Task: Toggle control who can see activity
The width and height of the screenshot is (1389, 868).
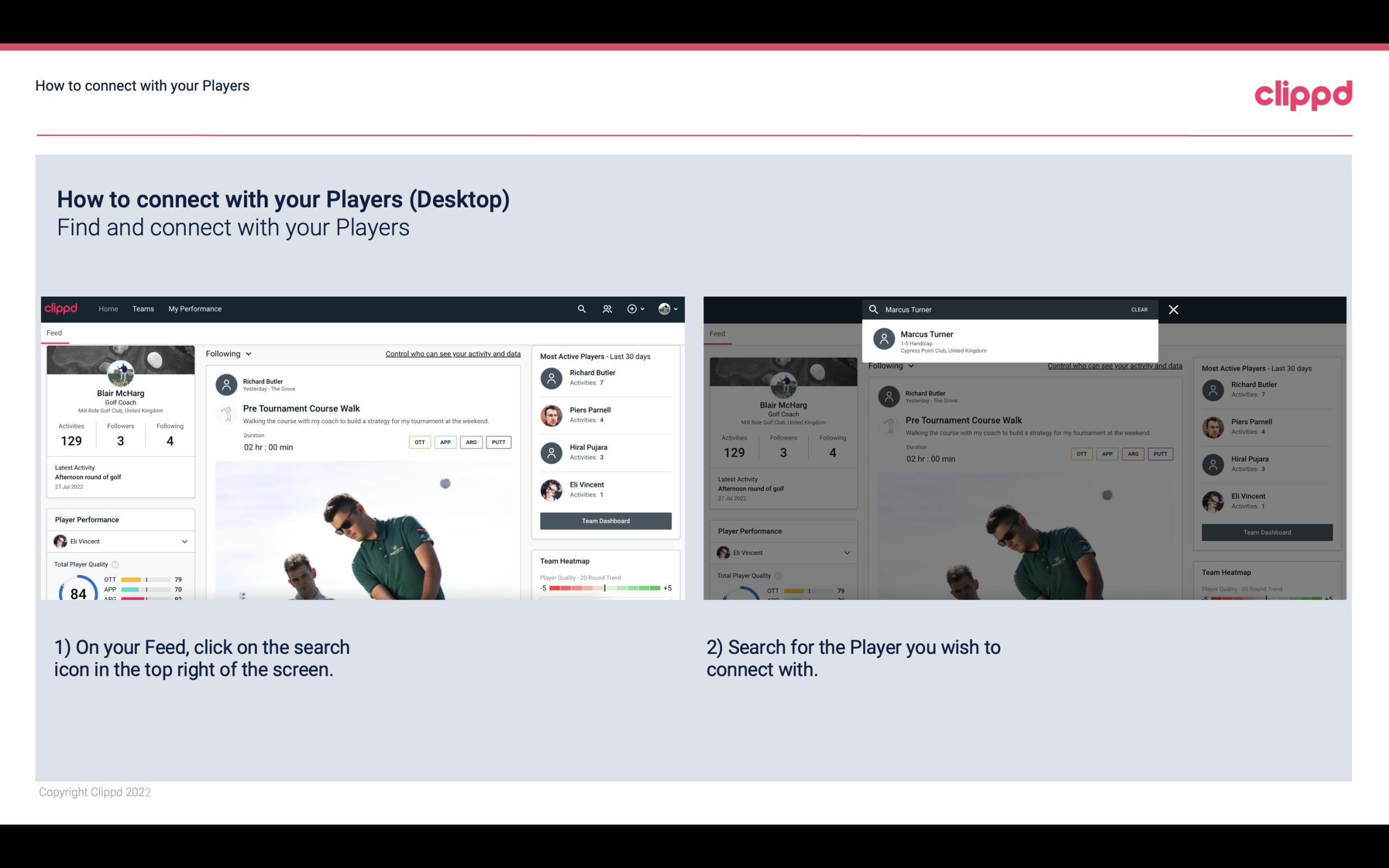Action: pos(452,354)
